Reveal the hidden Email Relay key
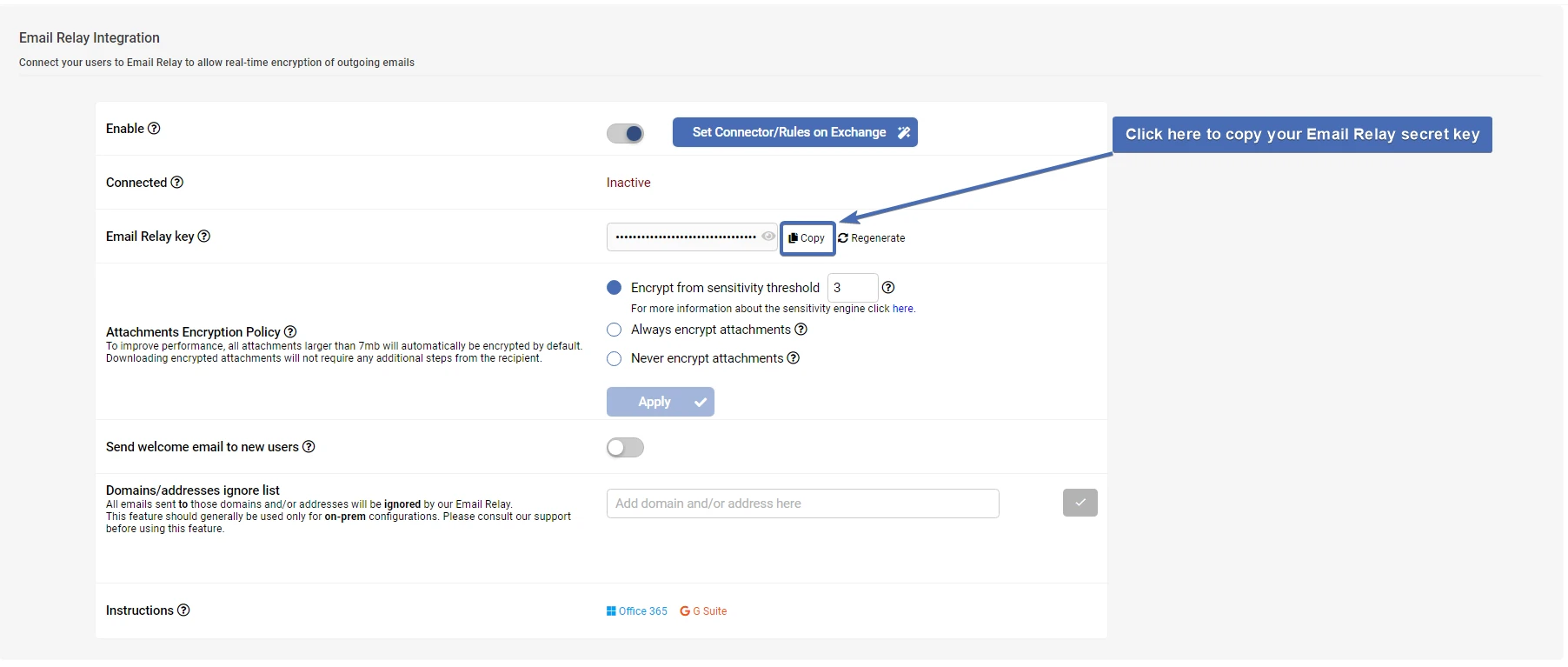The image size is (1568, 667). (x=768, y=237)
